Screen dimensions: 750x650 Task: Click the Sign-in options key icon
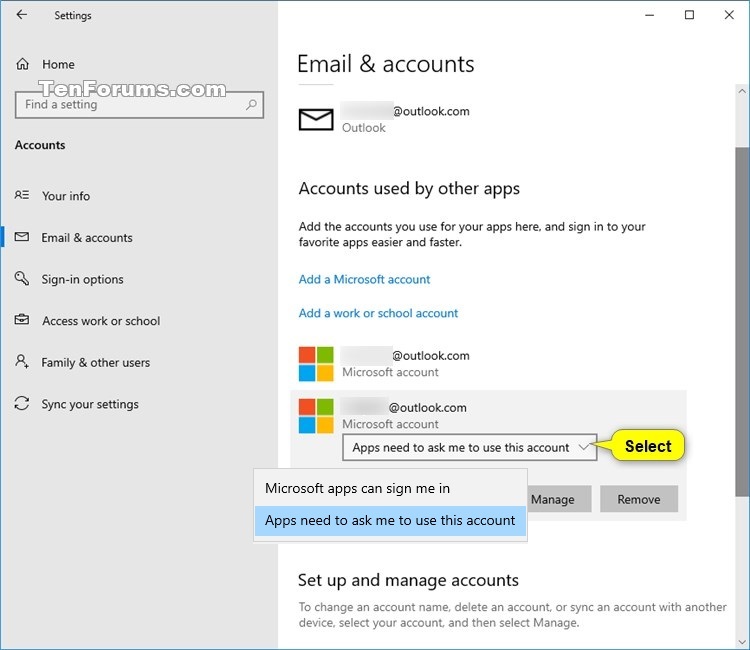click(22, 278)
